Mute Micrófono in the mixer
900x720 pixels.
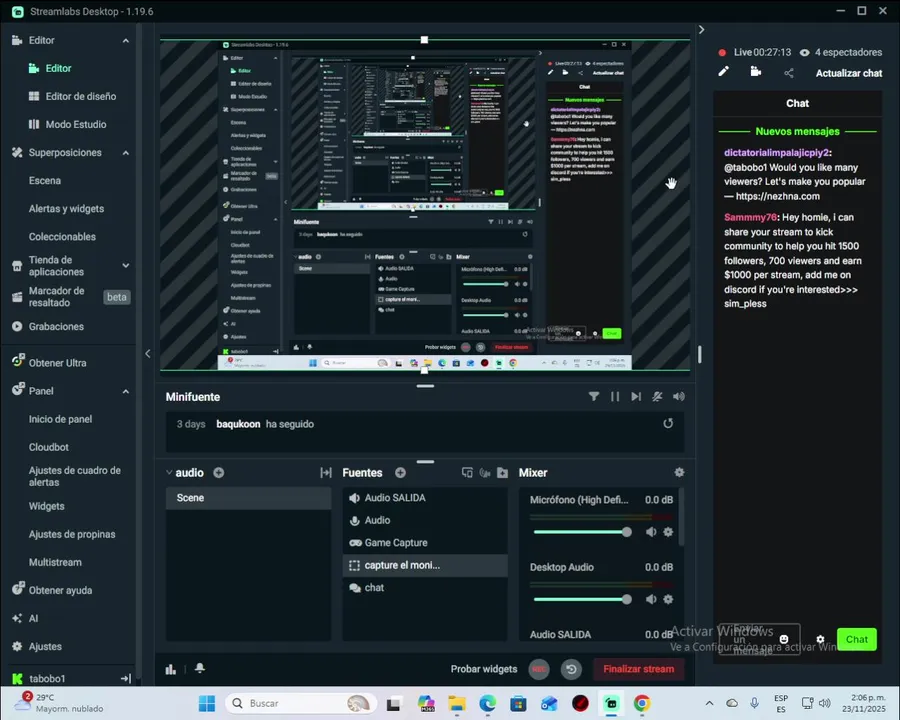[651, 532]
